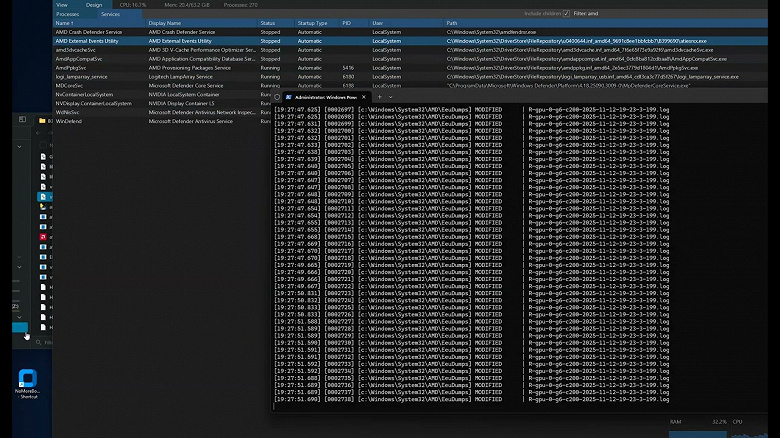Switch to the Services tab

pos(109,14)
